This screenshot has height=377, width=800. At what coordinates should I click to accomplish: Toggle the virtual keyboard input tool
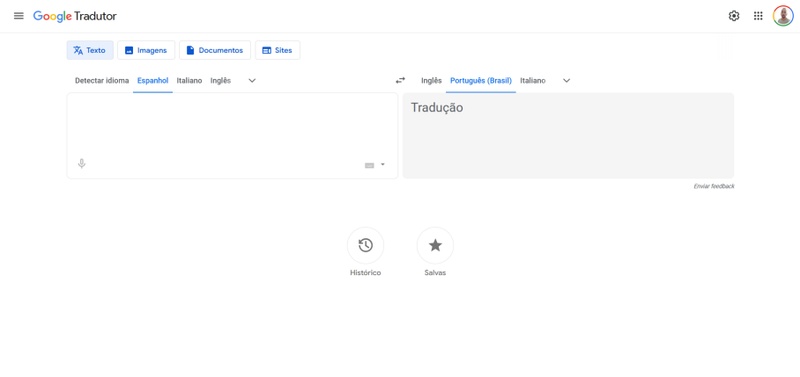click(x=369, y=165)
